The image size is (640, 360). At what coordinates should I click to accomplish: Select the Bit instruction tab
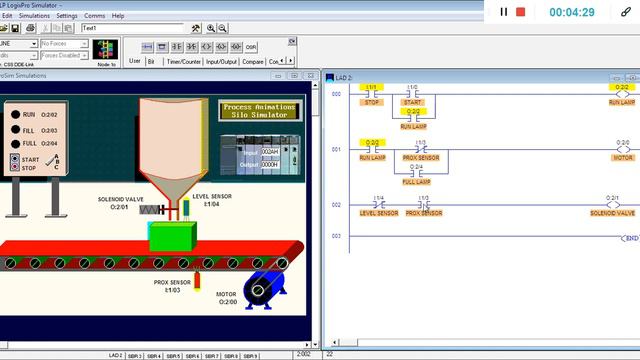click(151, 62)
